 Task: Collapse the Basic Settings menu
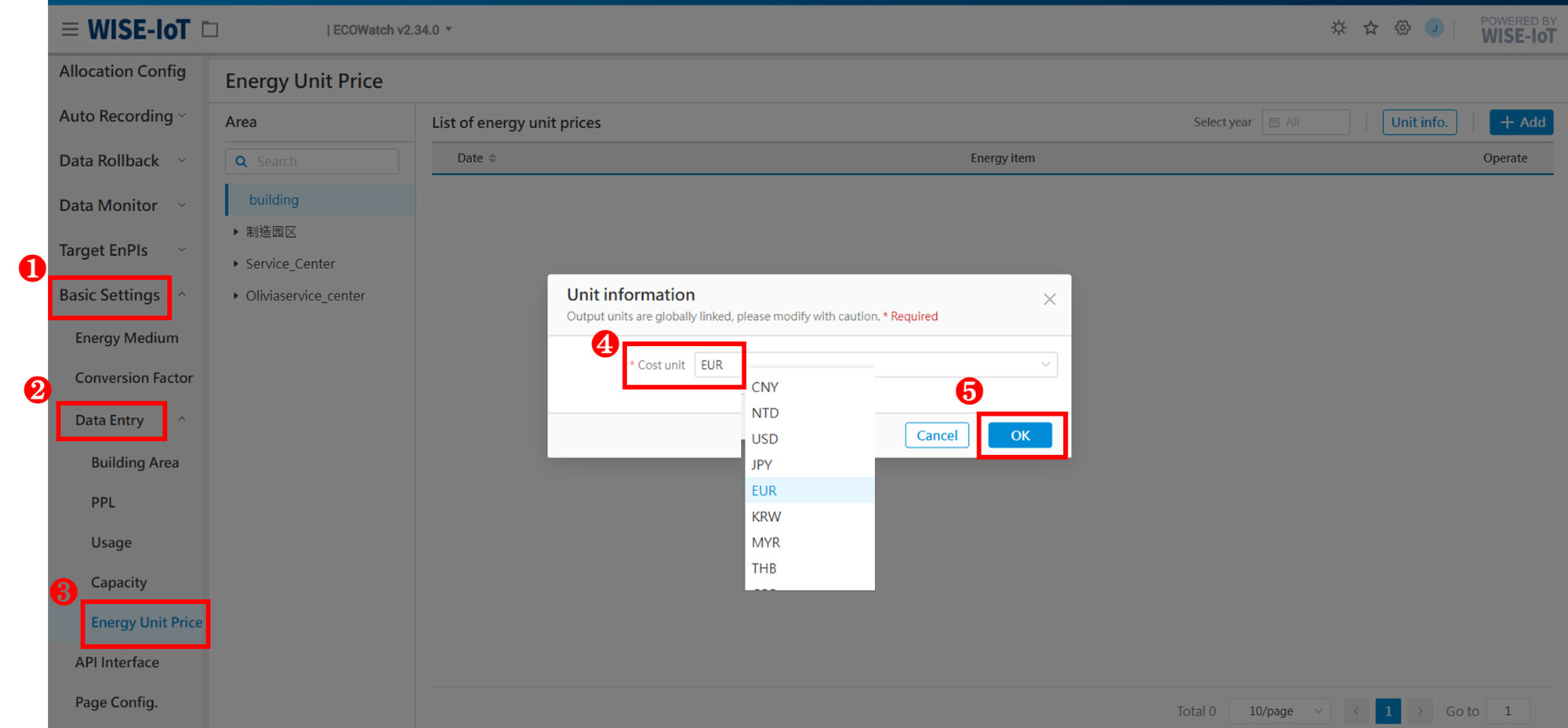pos(182,295)
